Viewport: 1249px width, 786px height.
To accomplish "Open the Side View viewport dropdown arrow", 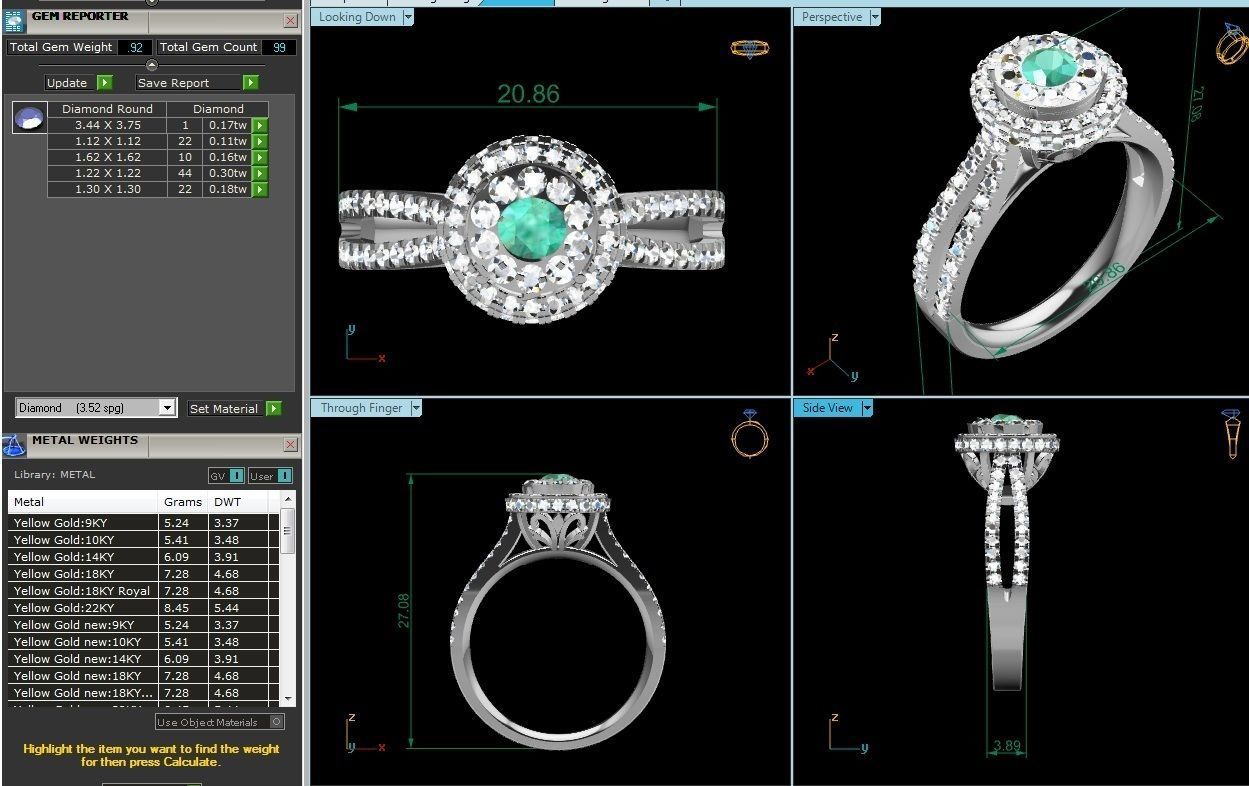I will [867, 408].
